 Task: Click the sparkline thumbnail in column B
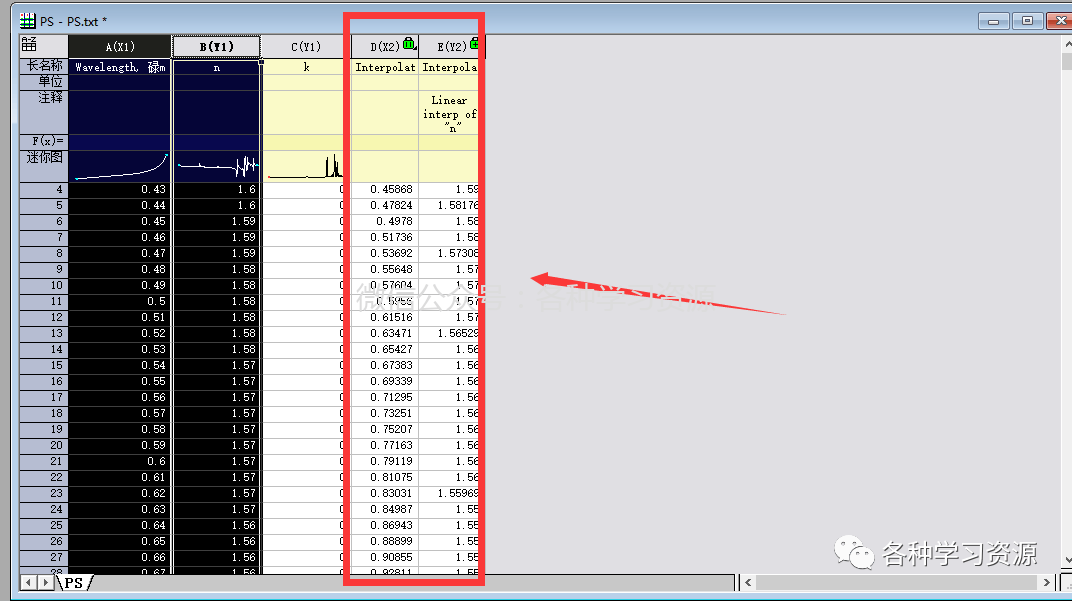(x=217, y=166)
